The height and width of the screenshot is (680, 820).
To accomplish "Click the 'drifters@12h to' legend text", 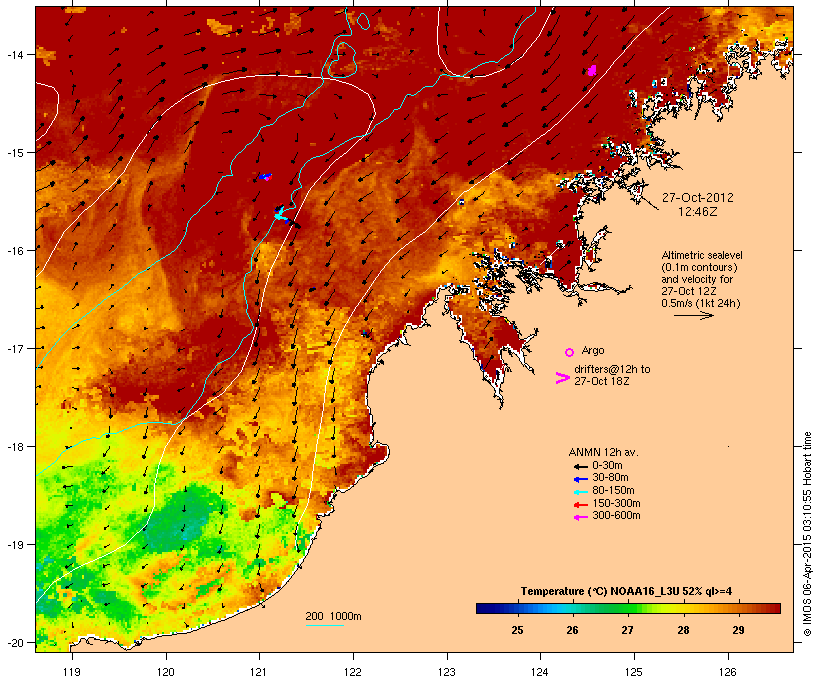I will [612, 369].
